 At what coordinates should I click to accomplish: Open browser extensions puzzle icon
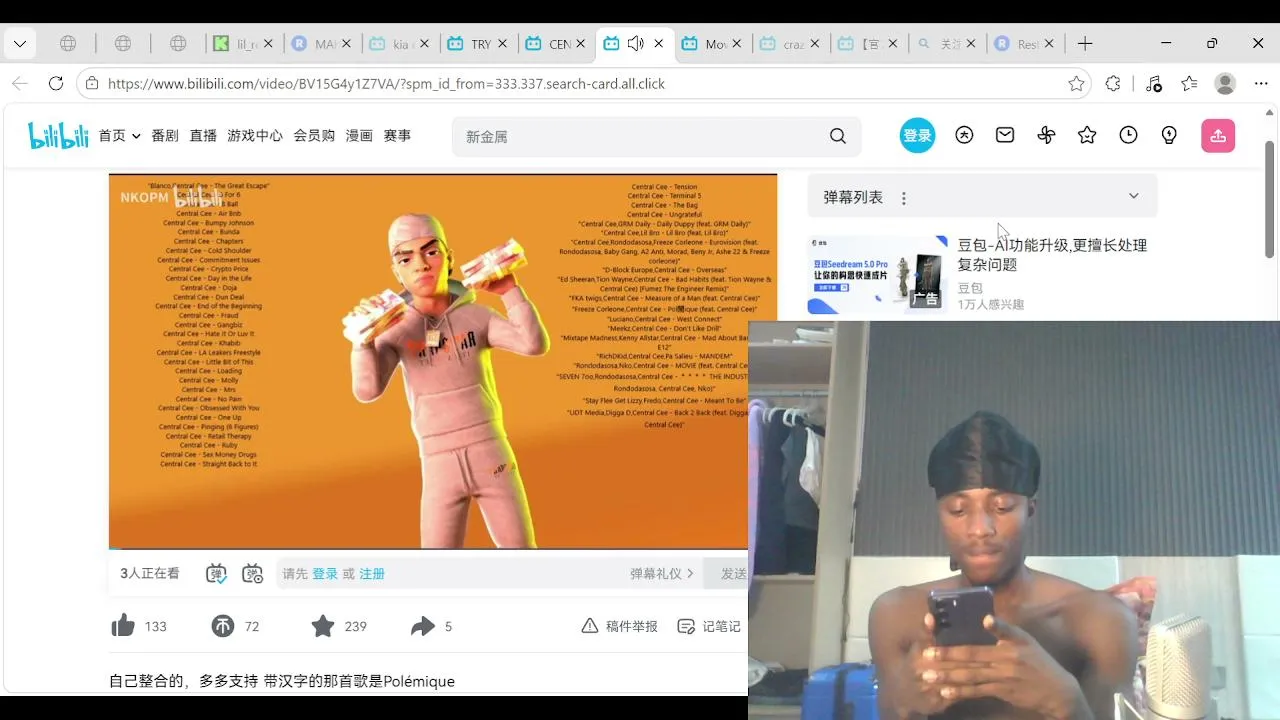1113,84
